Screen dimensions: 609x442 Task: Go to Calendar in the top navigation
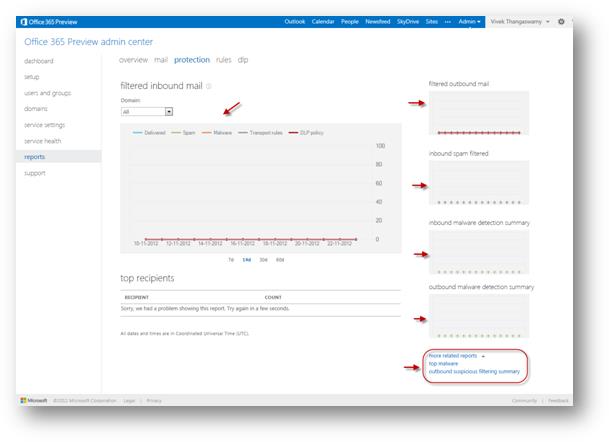point(323,21)
